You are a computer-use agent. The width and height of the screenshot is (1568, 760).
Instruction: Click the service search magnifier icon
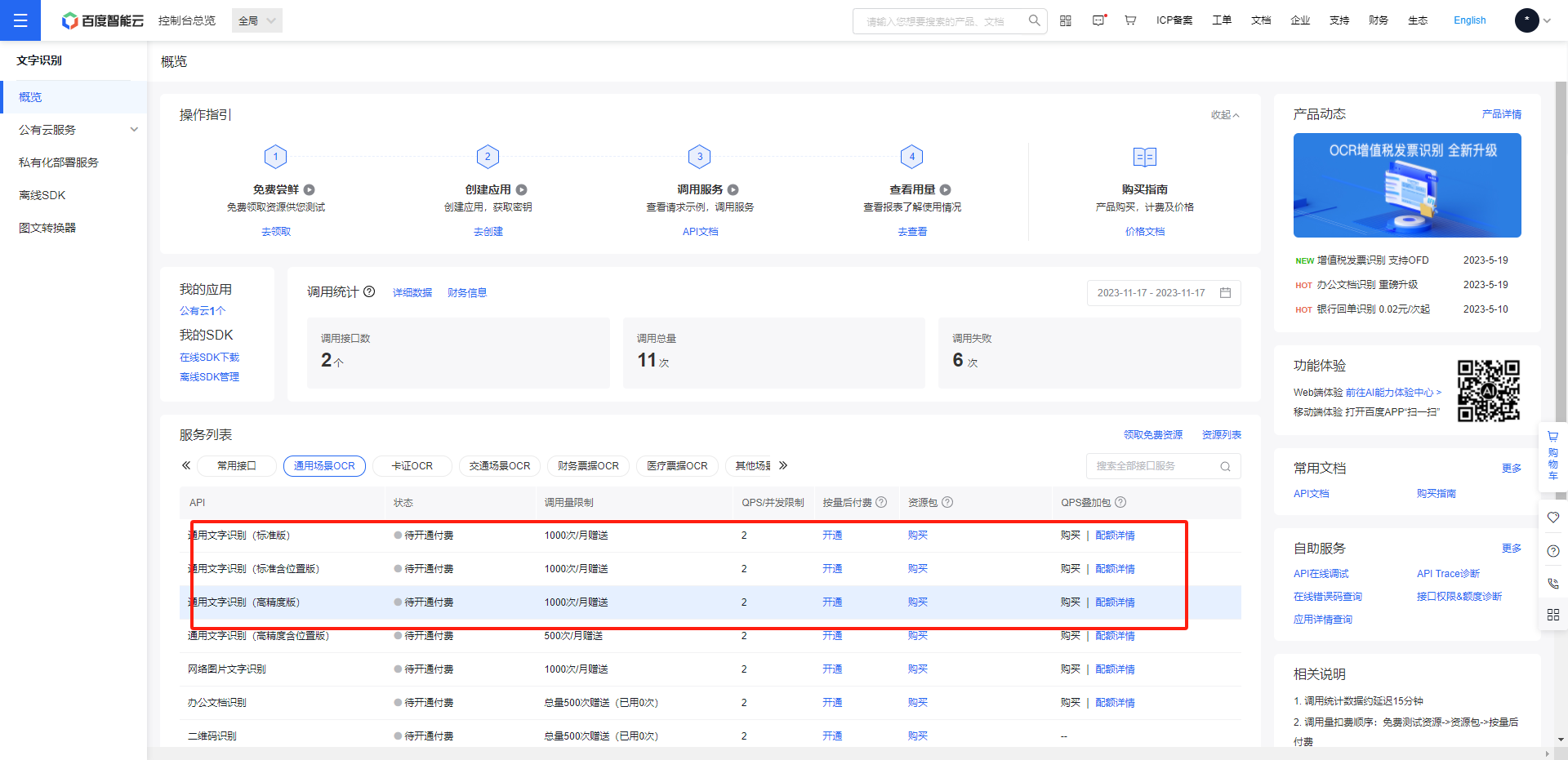coord(1225,466)
